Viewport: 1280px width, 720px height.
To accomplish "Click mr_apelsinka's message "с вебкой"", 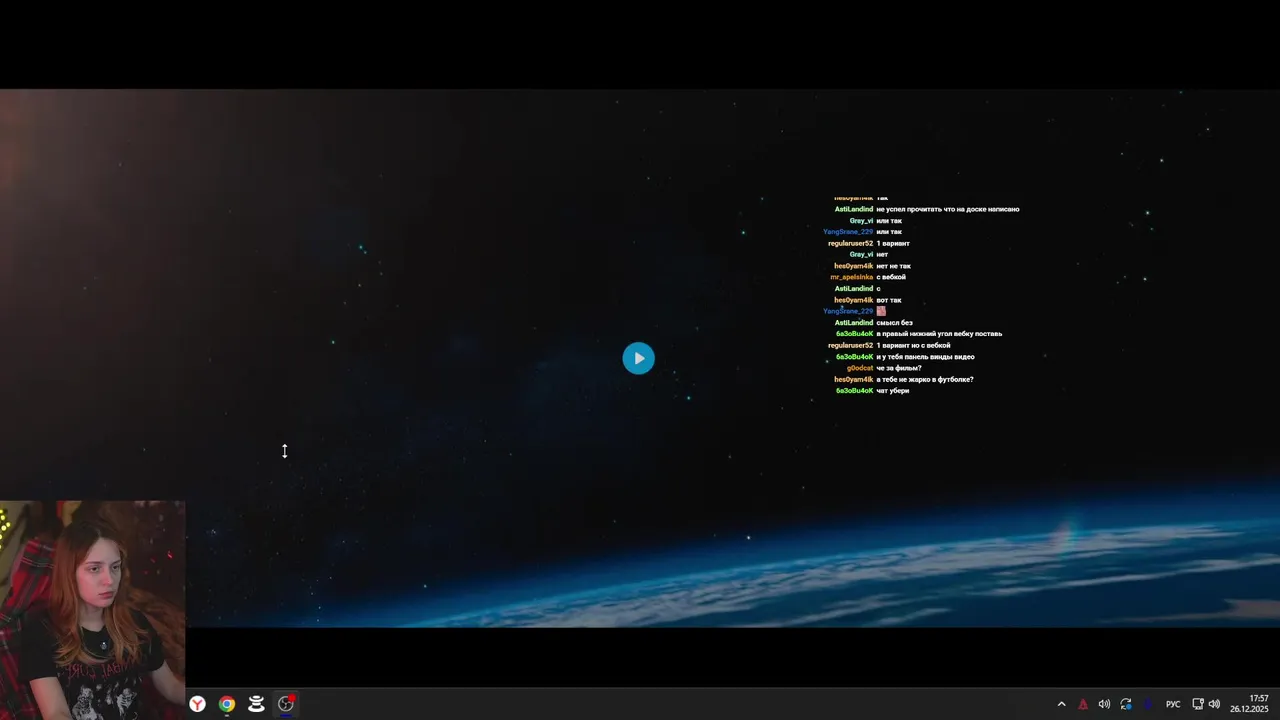I will [x=891, y=277].
